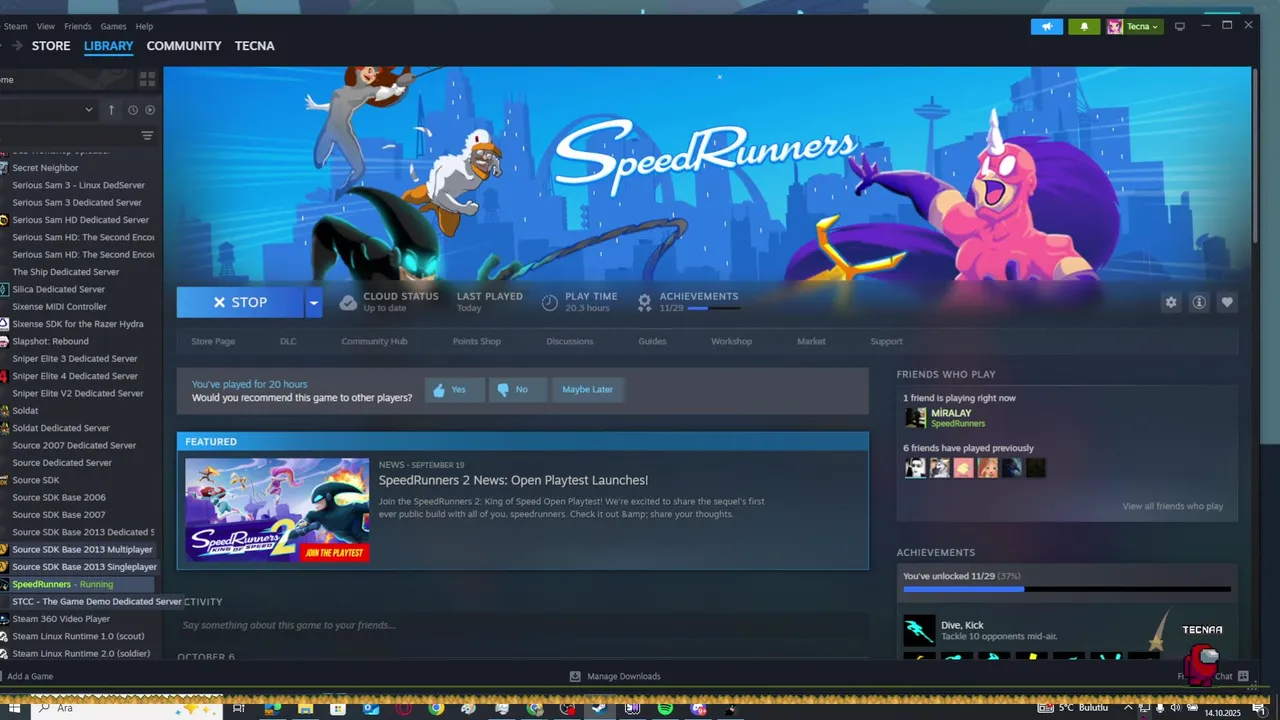Open the View menu
1280x720 pixels.
pos(46,26)
